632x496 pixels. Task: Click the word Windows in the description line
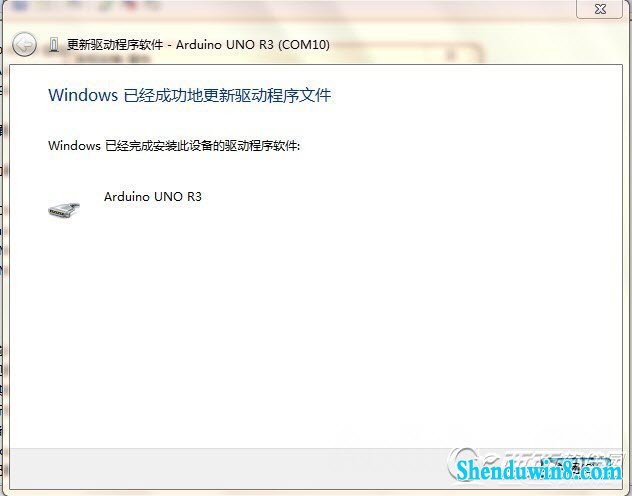[x=74, y=145]
